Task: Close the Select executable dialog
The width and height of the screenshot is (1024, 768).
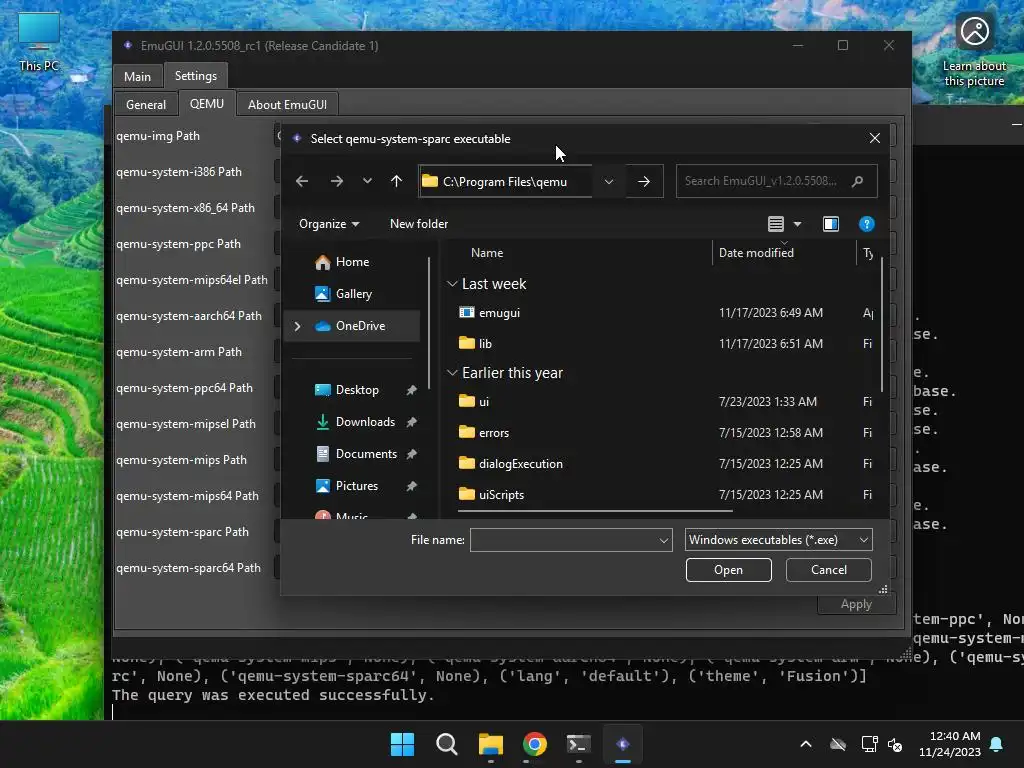Action: [x=874, y=138]
